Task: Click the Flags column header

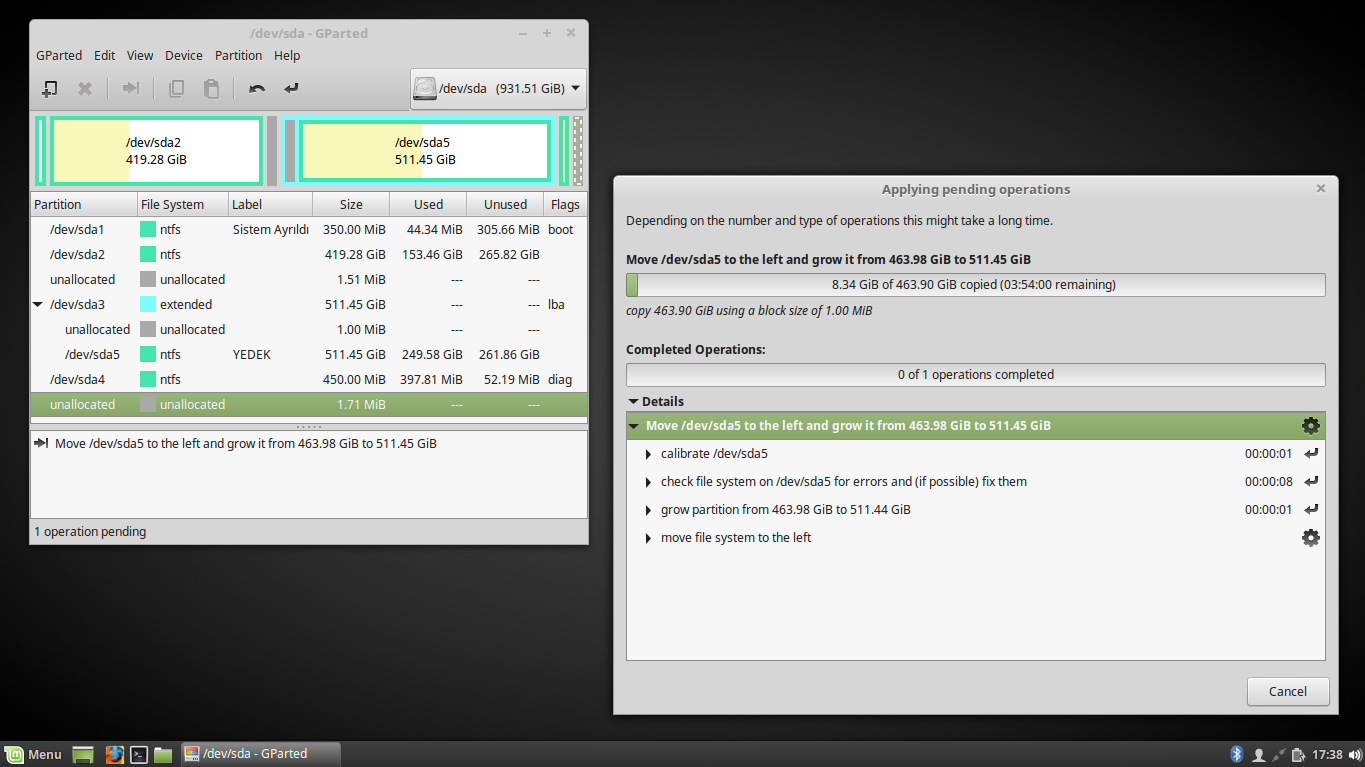Action: point(565,205)
